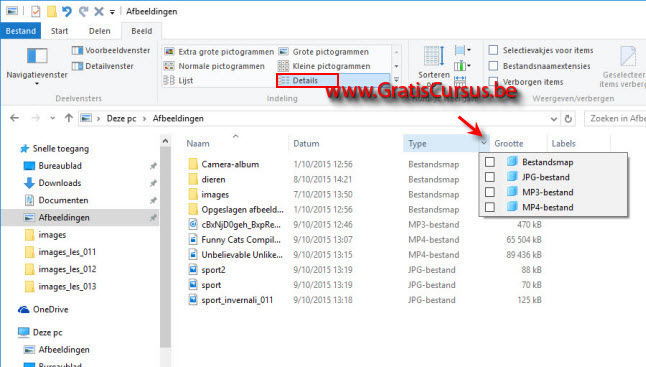Open Bureaublad under Snelle toegang
Image resolution: width=646 pixels, height=367 pixels.
click(60, 166)
